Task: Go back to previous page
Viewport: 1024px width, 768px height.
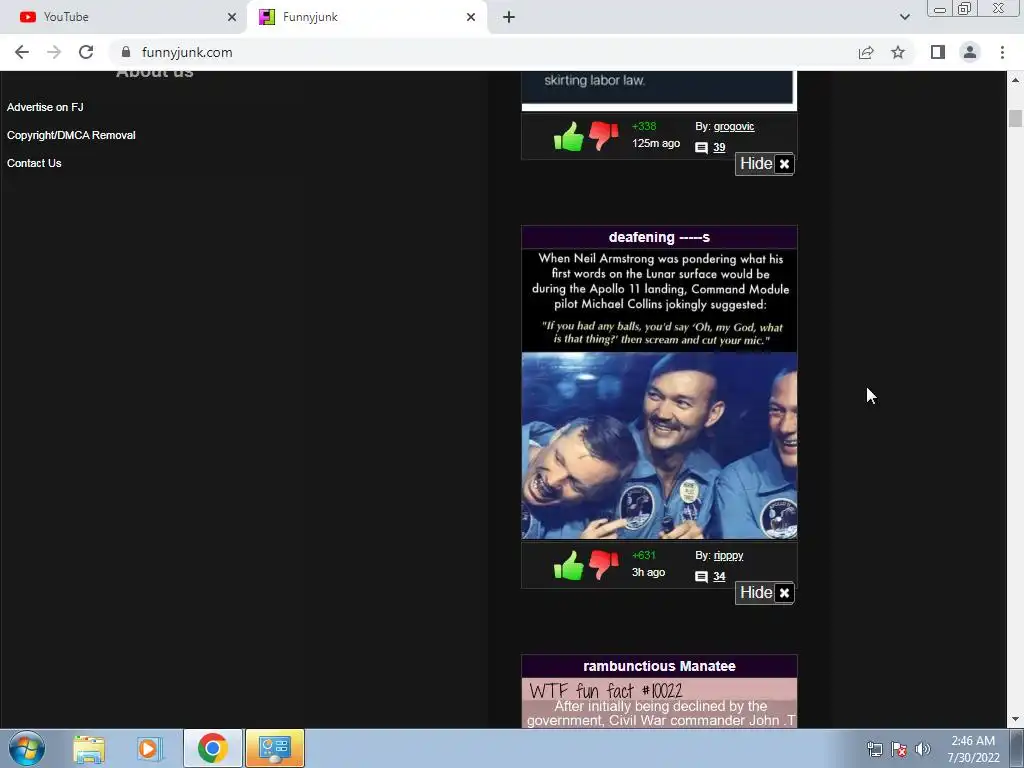Action: (22, 52)
